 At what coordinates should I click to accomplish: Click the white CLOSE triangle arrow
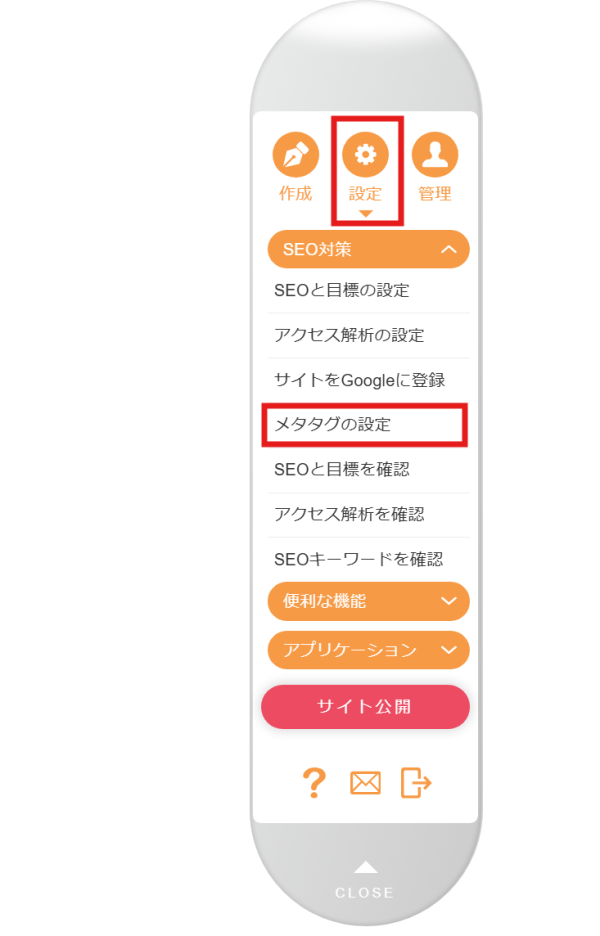point(366,866)
